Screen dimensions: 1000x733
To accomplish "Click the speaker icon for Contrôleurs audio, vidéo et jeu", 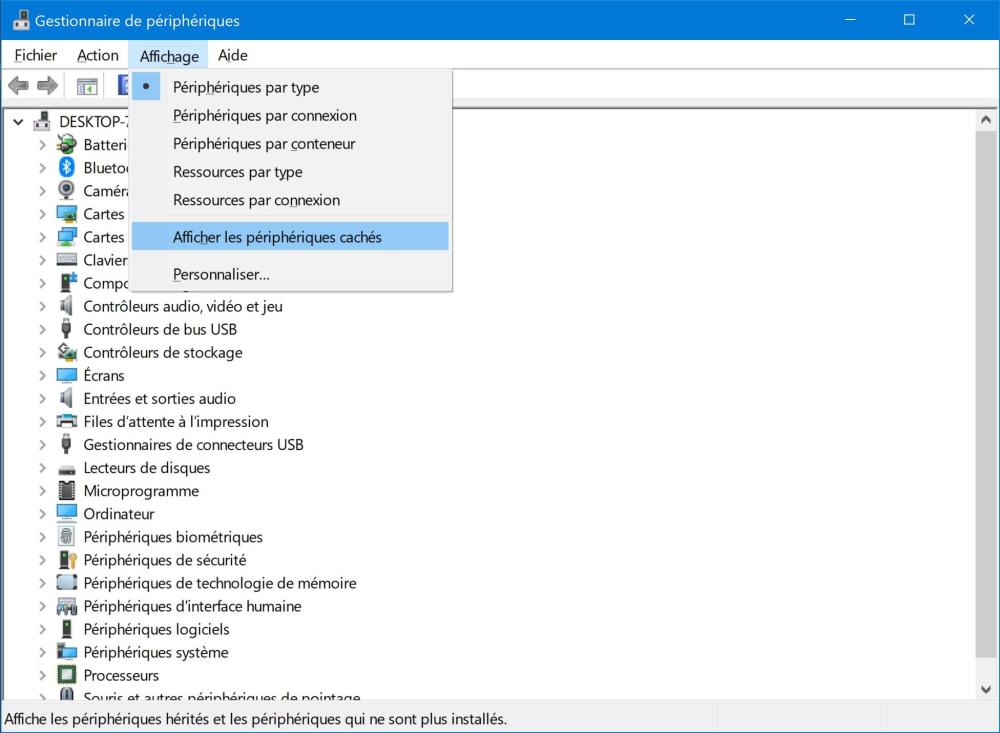I will pyautogui.click(x=66, y=306).
